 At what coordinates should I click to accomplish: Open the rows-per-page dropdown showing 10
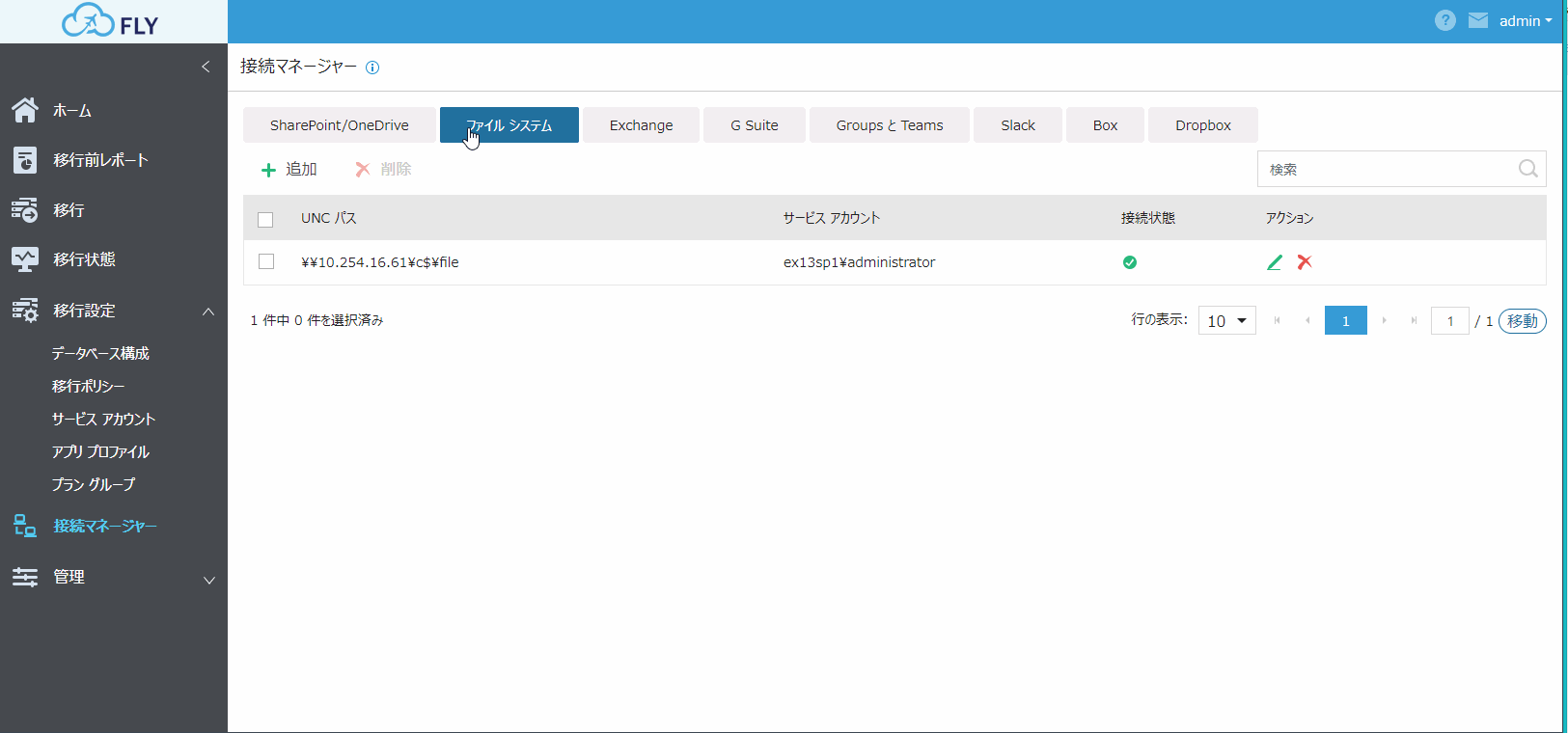[1227, 320]
